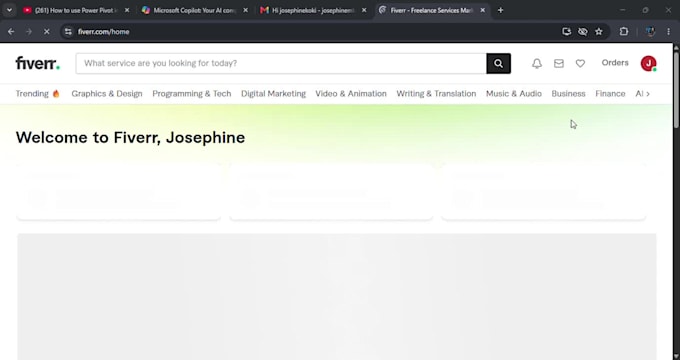
Task: Open the Finance category
Action: click(610, 94)
